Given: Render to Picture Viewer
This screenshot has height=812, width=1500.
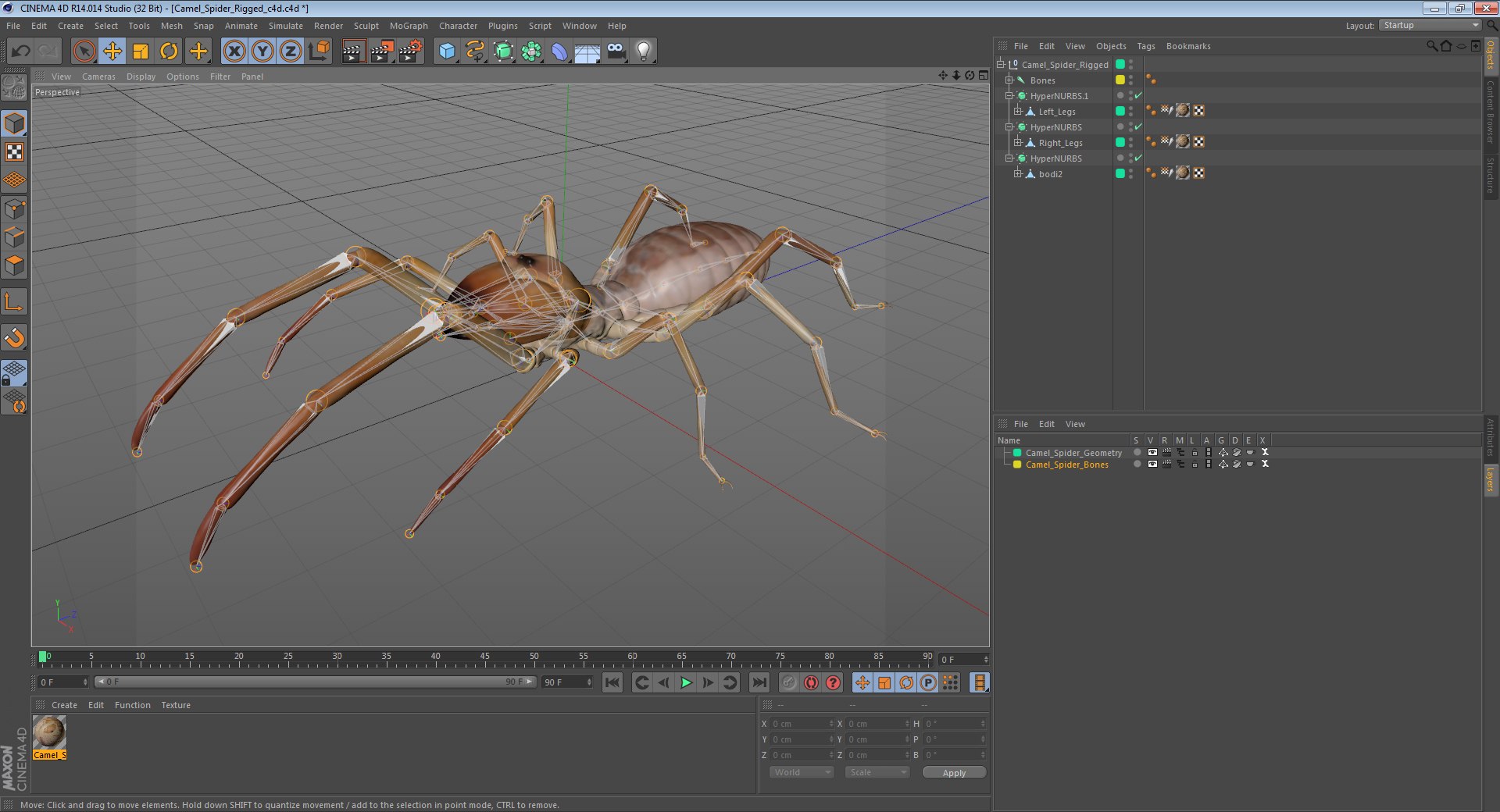Looking at the screenshot, I should point(382,52).
